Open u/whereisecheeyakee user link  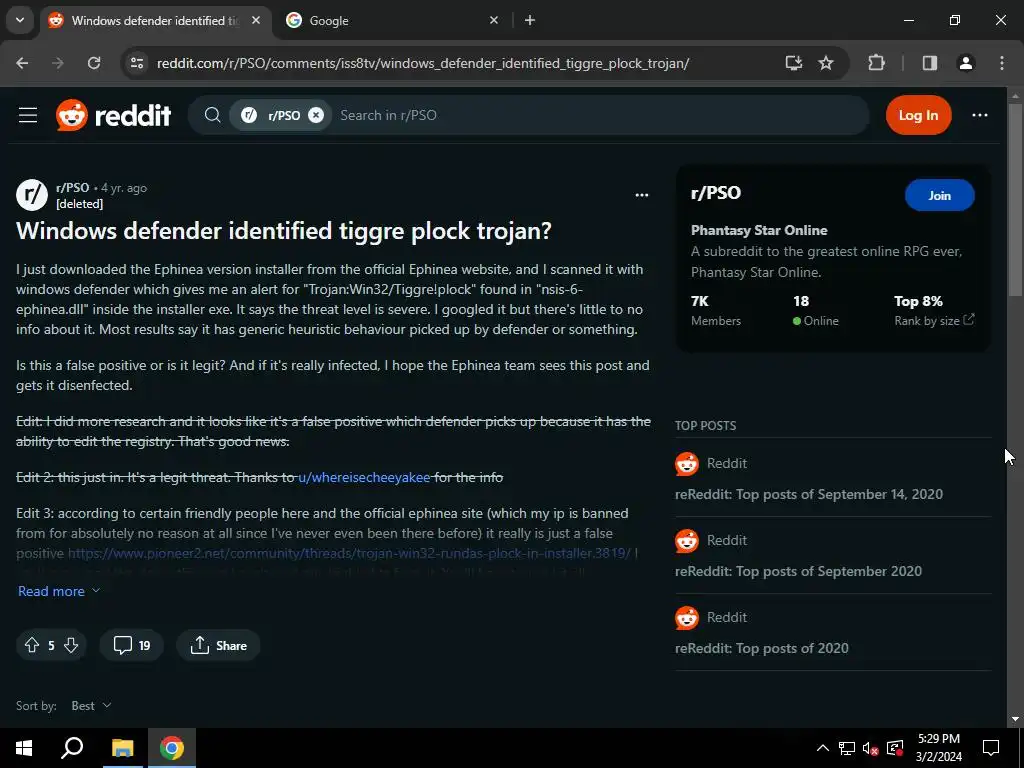tap(364, 477)
